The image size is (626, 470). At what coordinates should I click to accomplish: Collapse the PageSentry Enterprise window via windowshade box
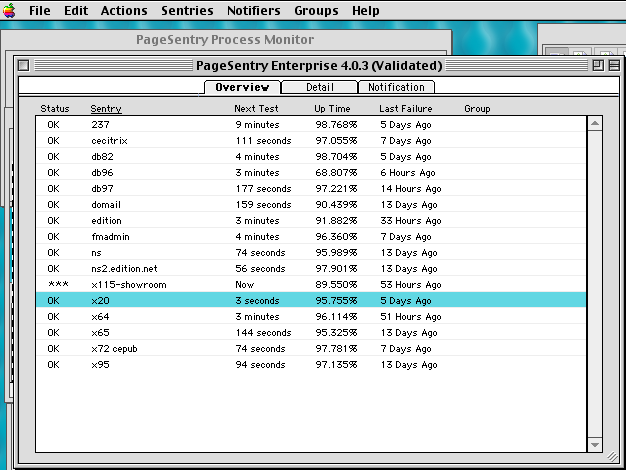(613, 65)
